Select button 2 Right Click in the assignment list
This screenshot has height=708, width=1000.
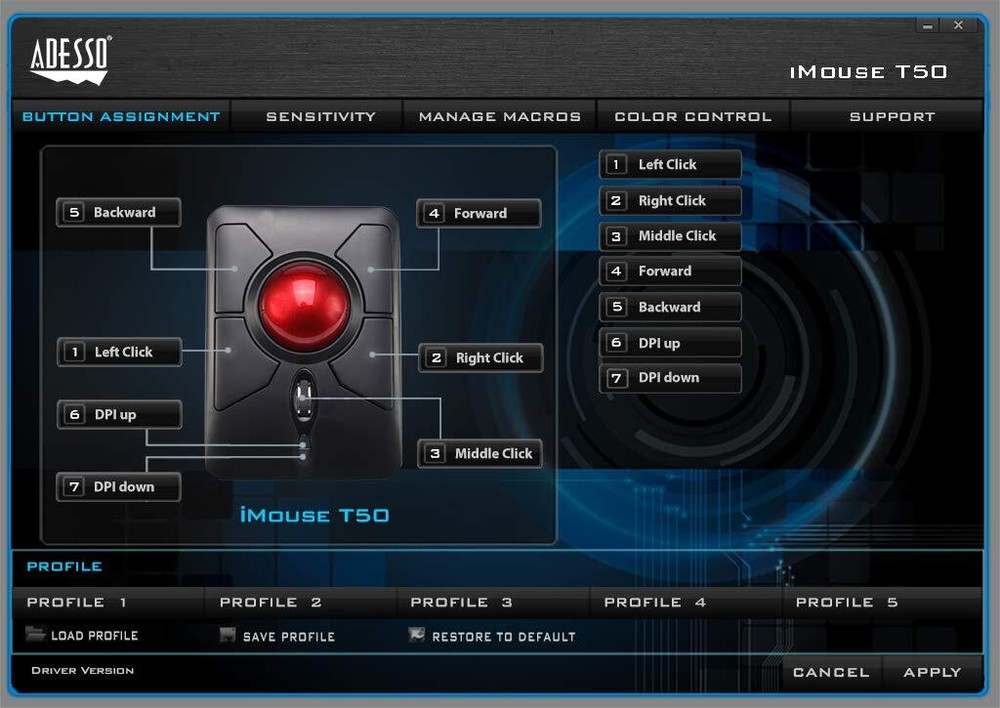(670, 201)
